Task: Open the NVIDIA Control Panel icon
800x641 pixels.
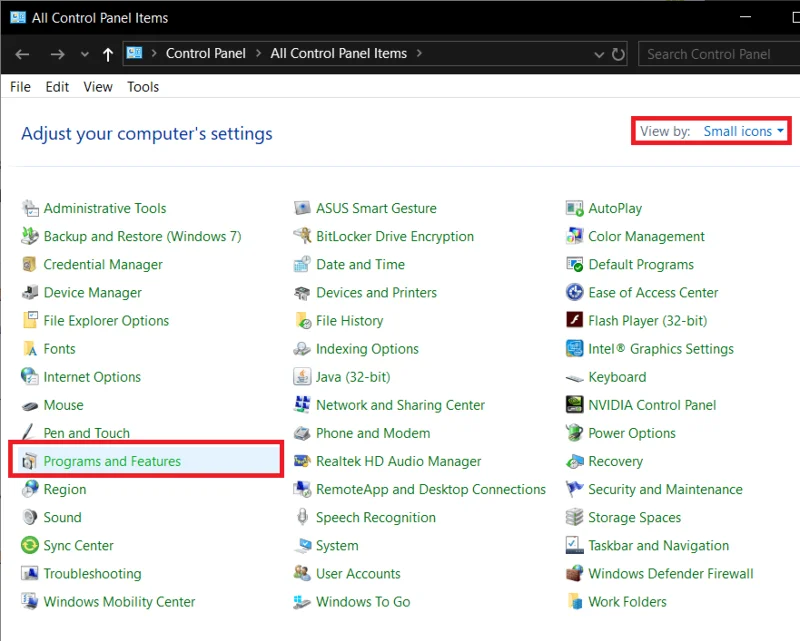Action: (574, 405)
